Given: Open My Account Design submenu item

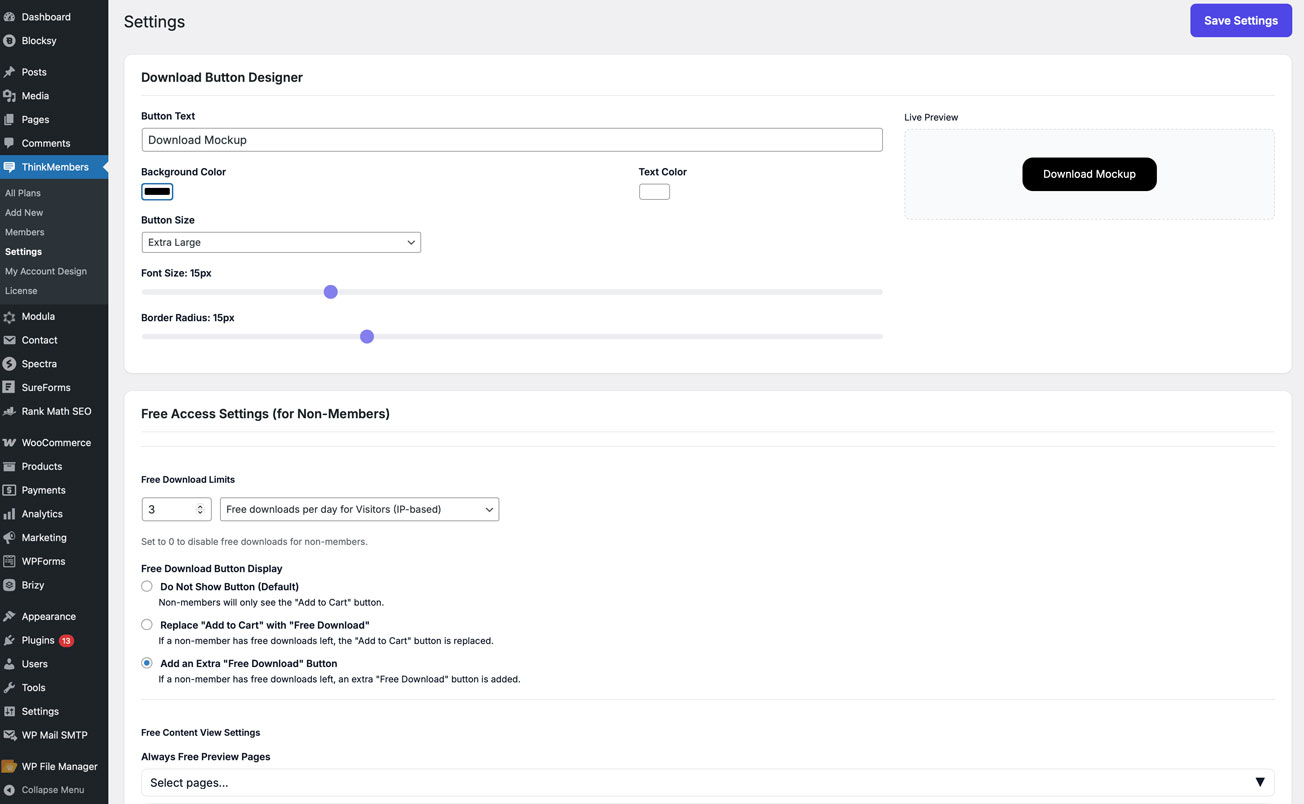Looking at the screenshot, I should (x=46, y=271).
